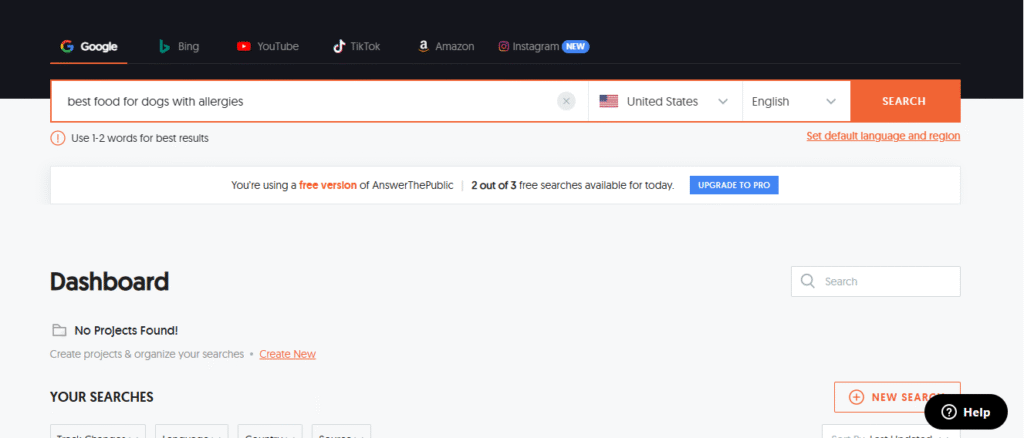Viewport: 1024px width, 438px height.
Task: Click the TikTok logo icon
Action: [x=340, y=46]
